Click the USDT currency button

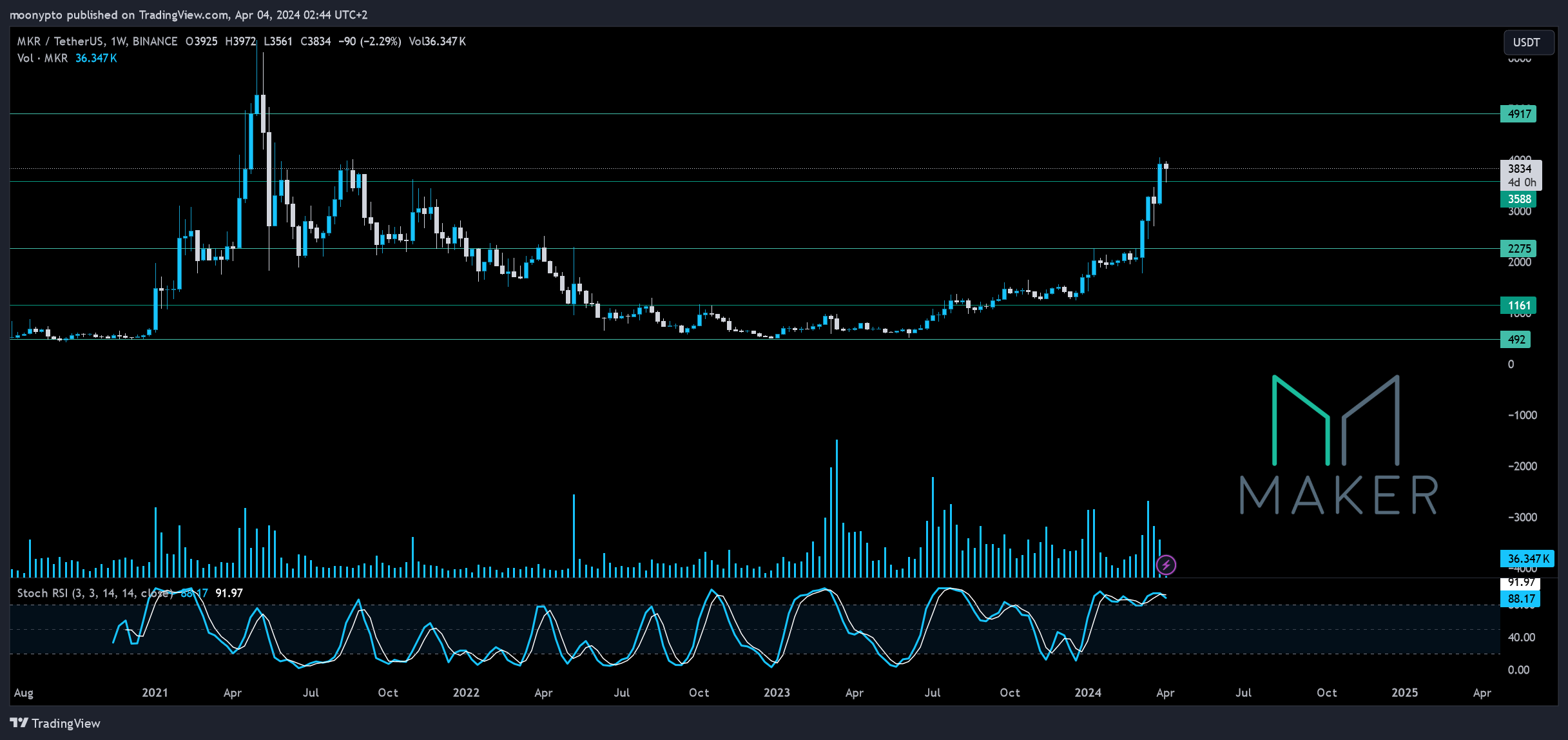point(1529,43)
